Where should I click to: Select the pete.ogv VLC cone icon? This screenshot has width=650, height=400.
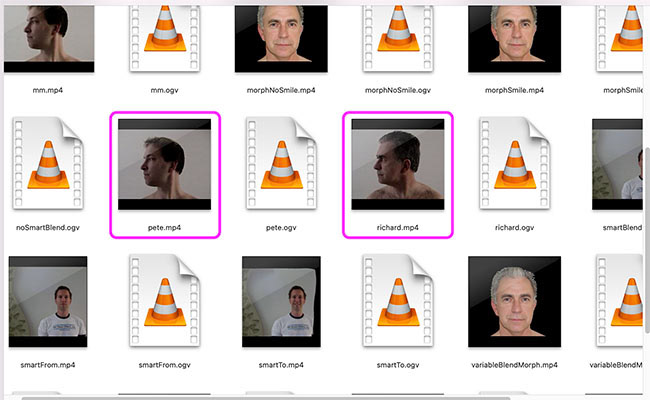point(281,162)
